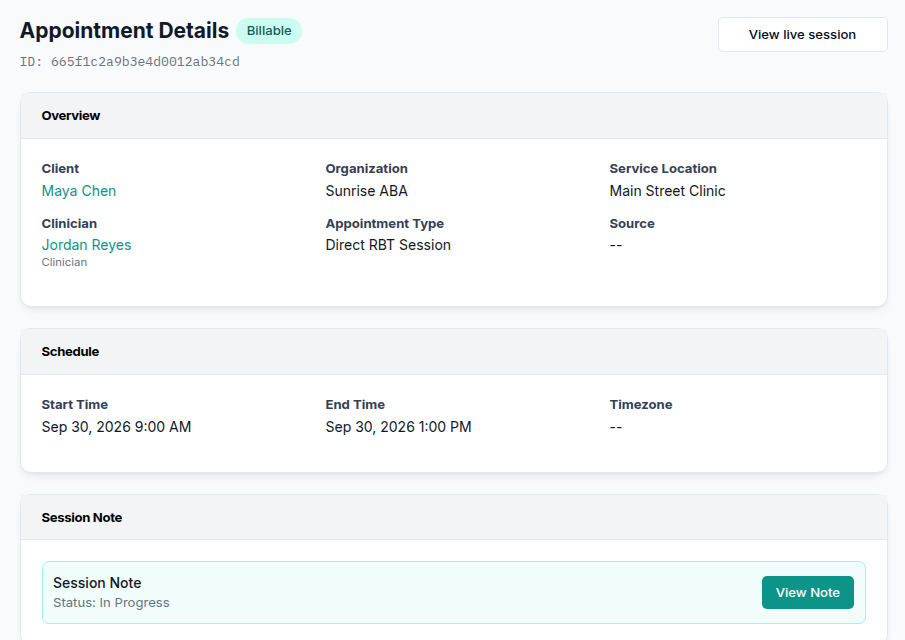Click the Sunrise ABA organization value
This screenshot has width=905, height=640.
tap(367, 191)
